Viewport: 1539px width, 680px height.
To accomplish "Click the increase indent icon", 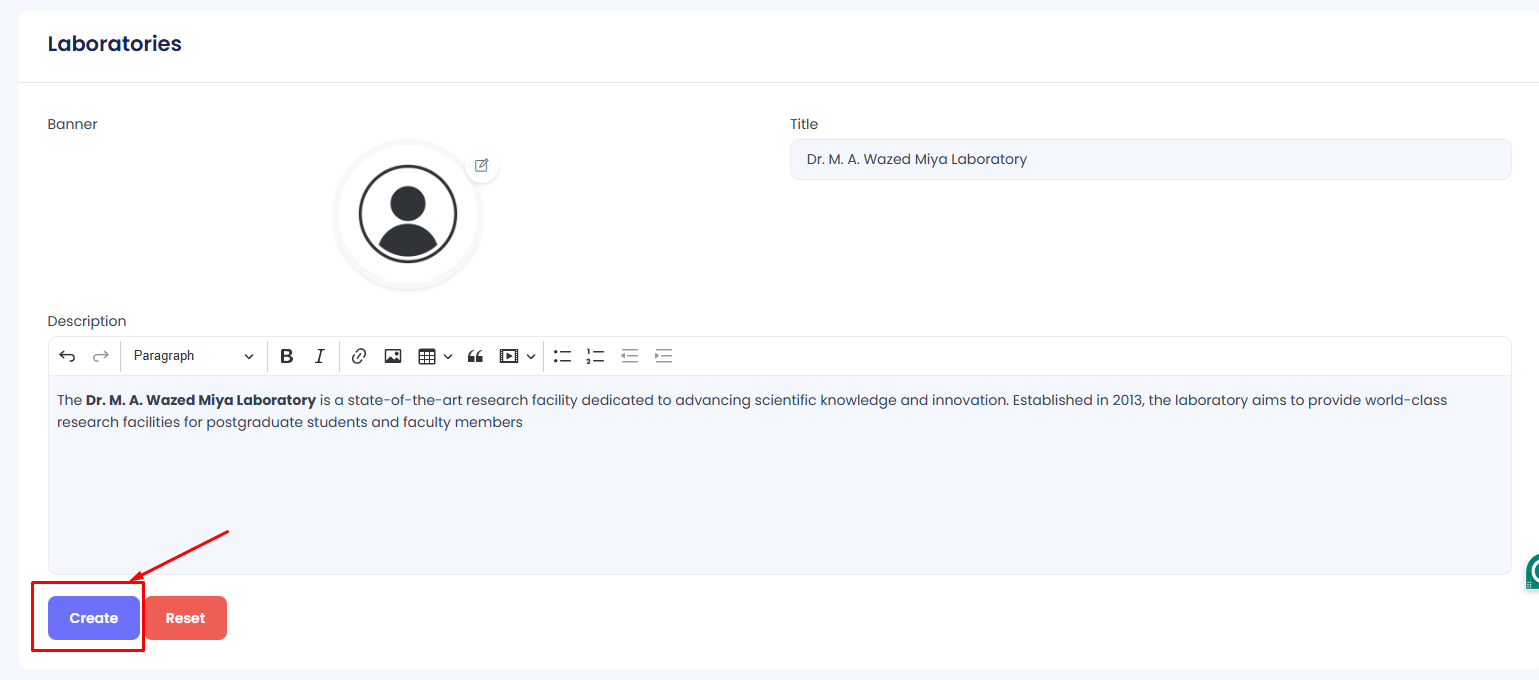I will (x=663, y=356).
